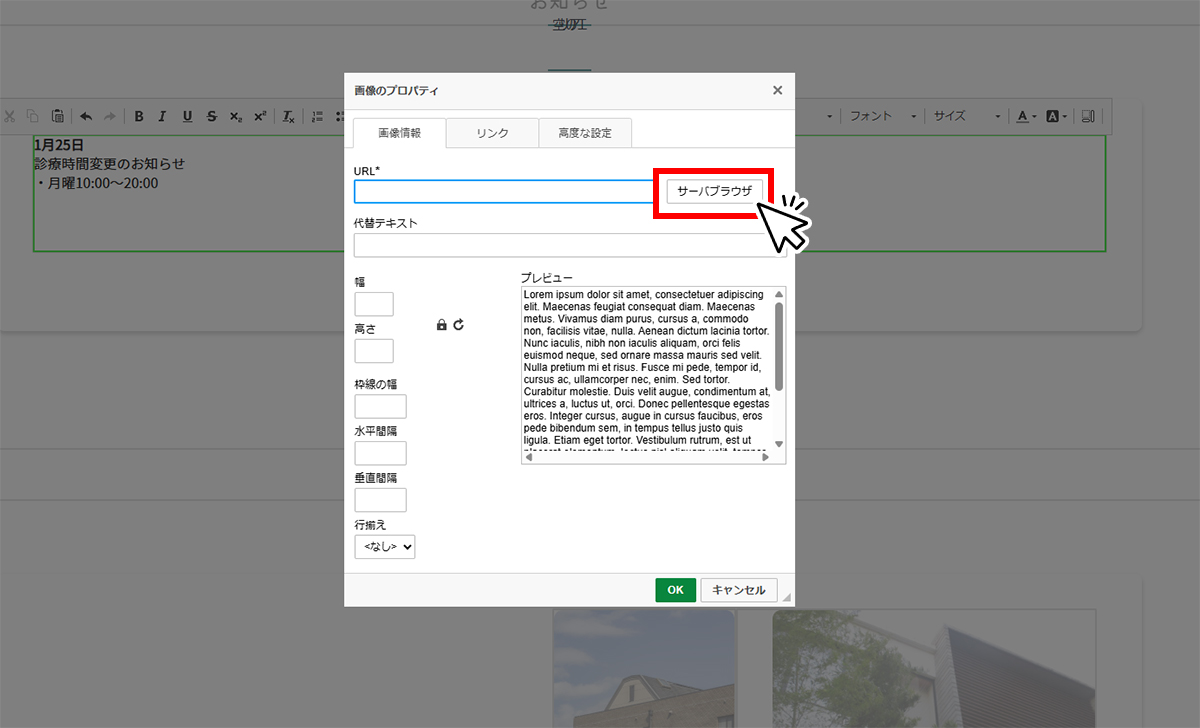
Task: Switch to the リンク tab
Action: 492,133
